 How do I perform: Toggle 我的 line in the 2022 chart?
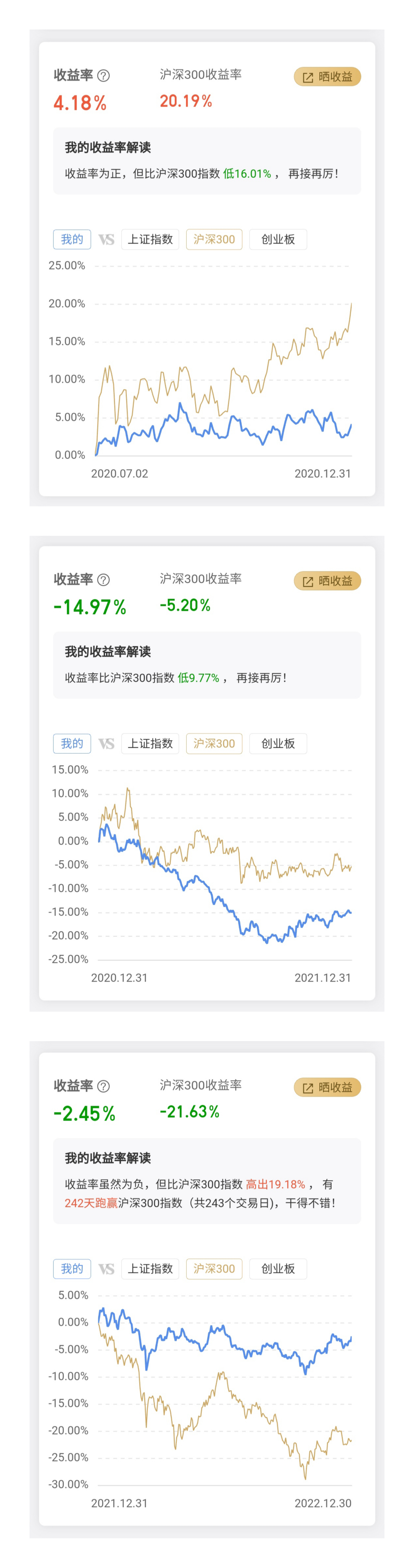pyautogui.click(x=72, y=1268)
